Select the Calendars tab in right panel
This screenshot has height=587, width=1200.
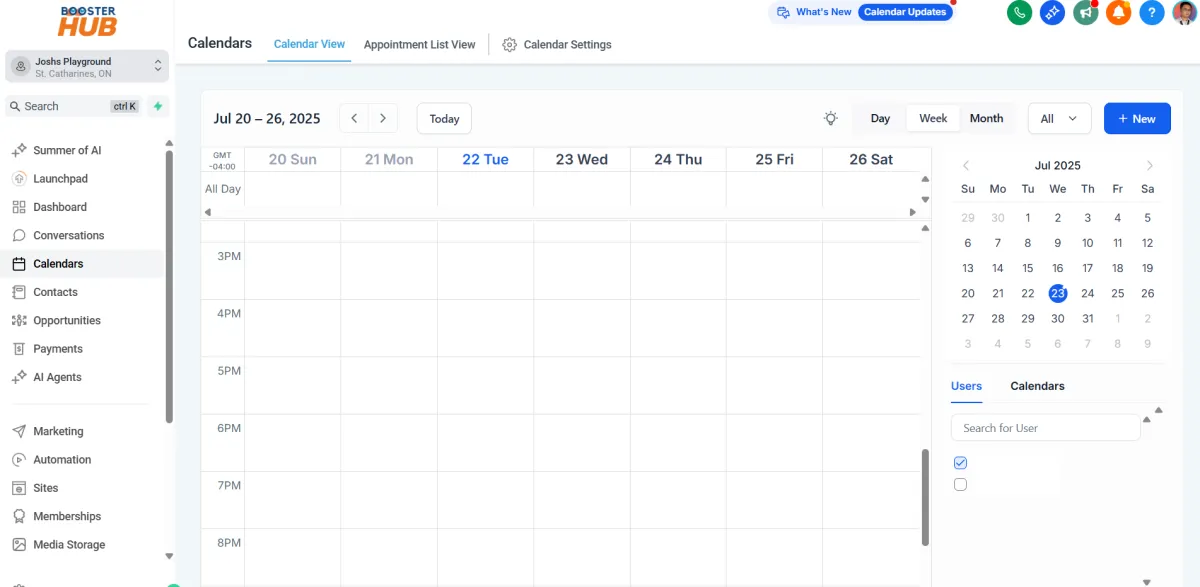[1037, 386]
